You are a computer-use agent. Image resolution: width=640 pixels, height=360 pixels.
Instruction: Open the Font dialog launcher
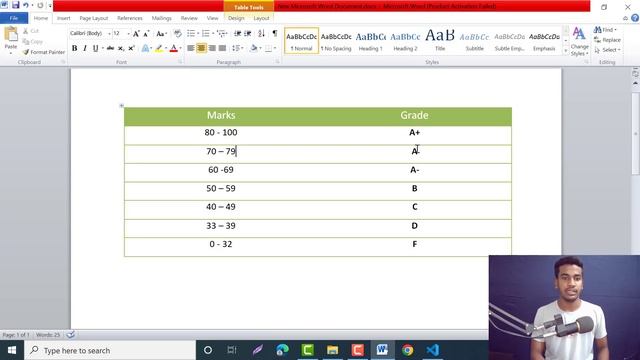click(x=180, y=62)
